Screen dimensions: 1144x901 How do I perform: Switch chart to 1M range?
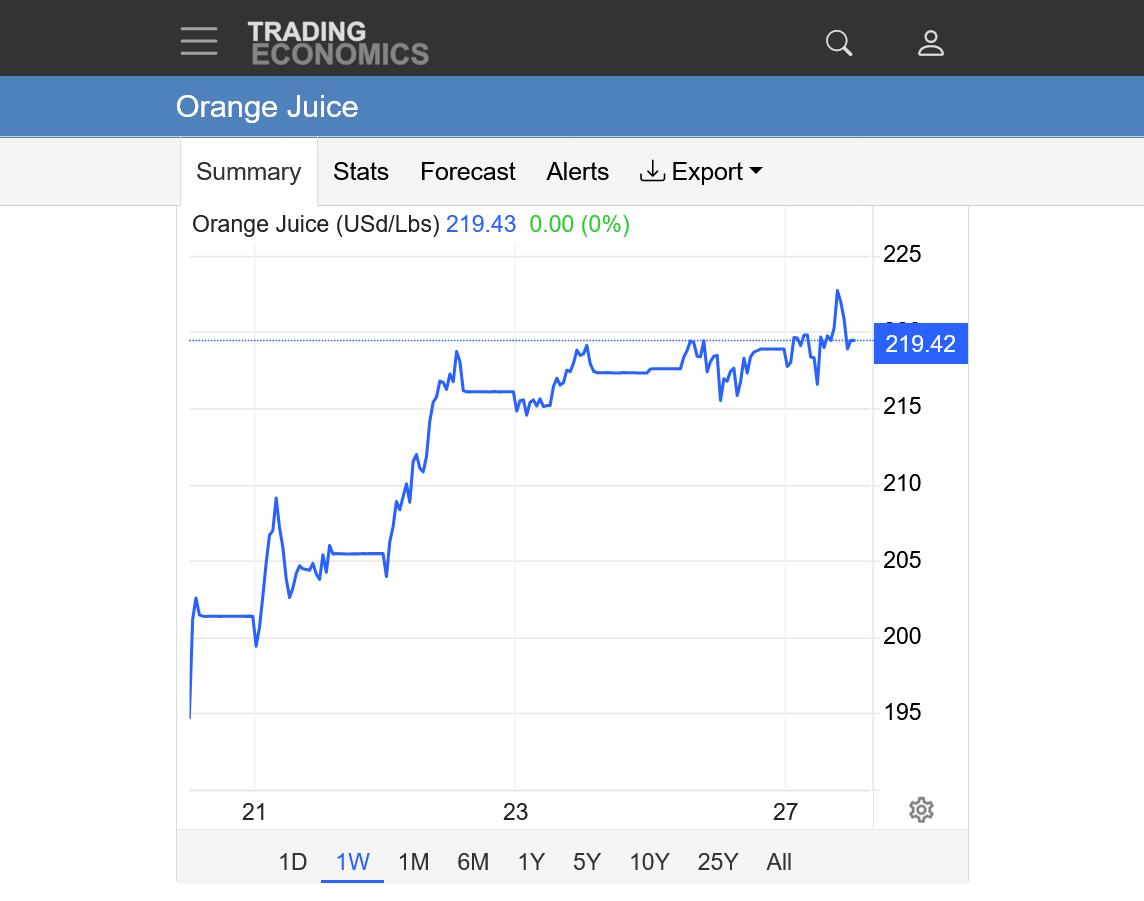[413, 862]
